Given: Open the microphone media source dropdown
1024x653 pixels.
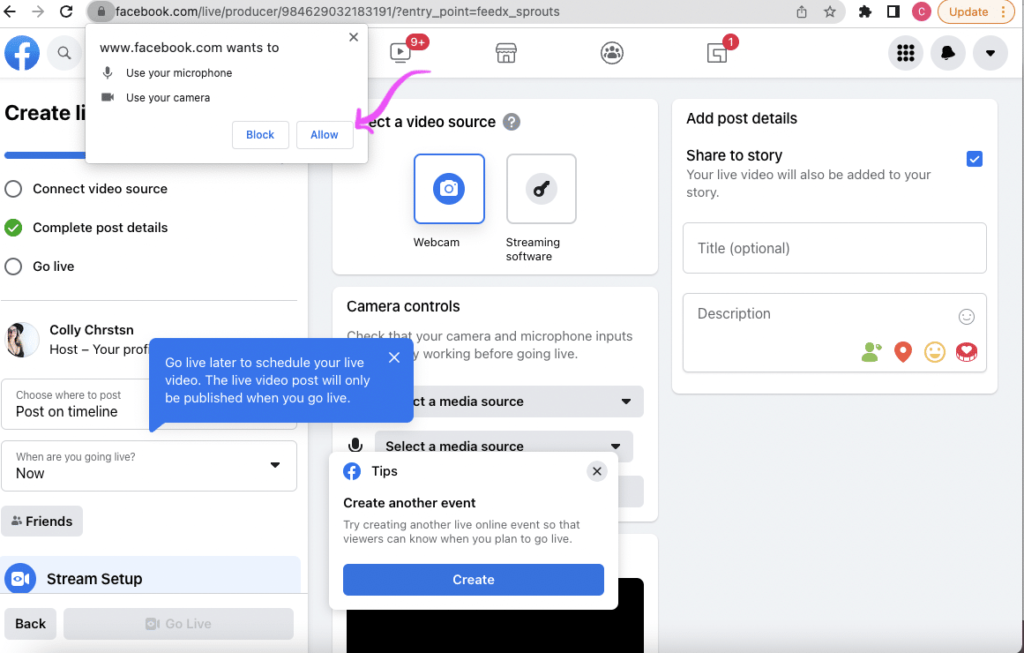Looking at the screenshot, I should 504,445.
